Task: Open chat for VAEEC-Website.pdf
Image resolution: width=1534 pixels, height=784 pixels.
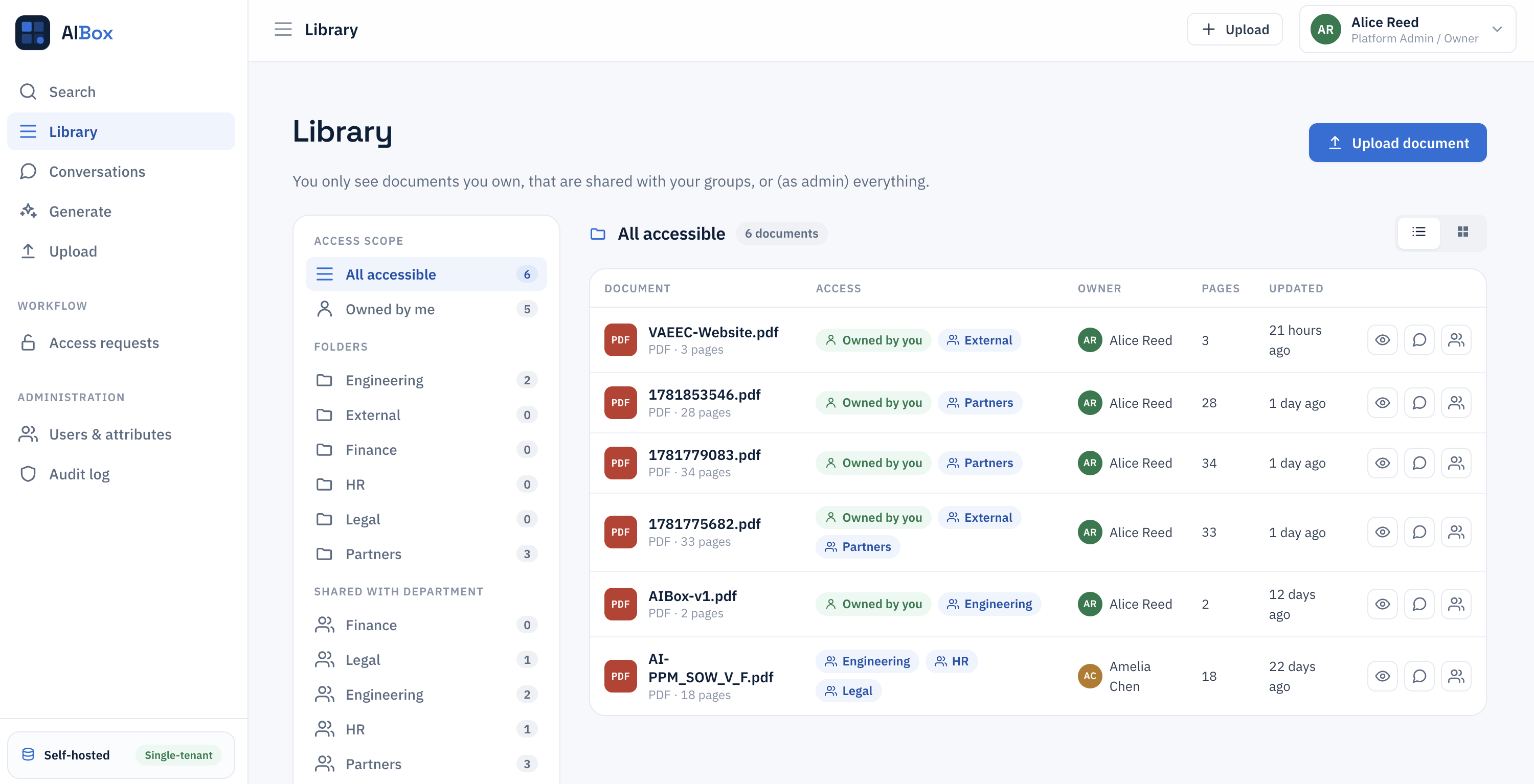Action: (1419, 340)
